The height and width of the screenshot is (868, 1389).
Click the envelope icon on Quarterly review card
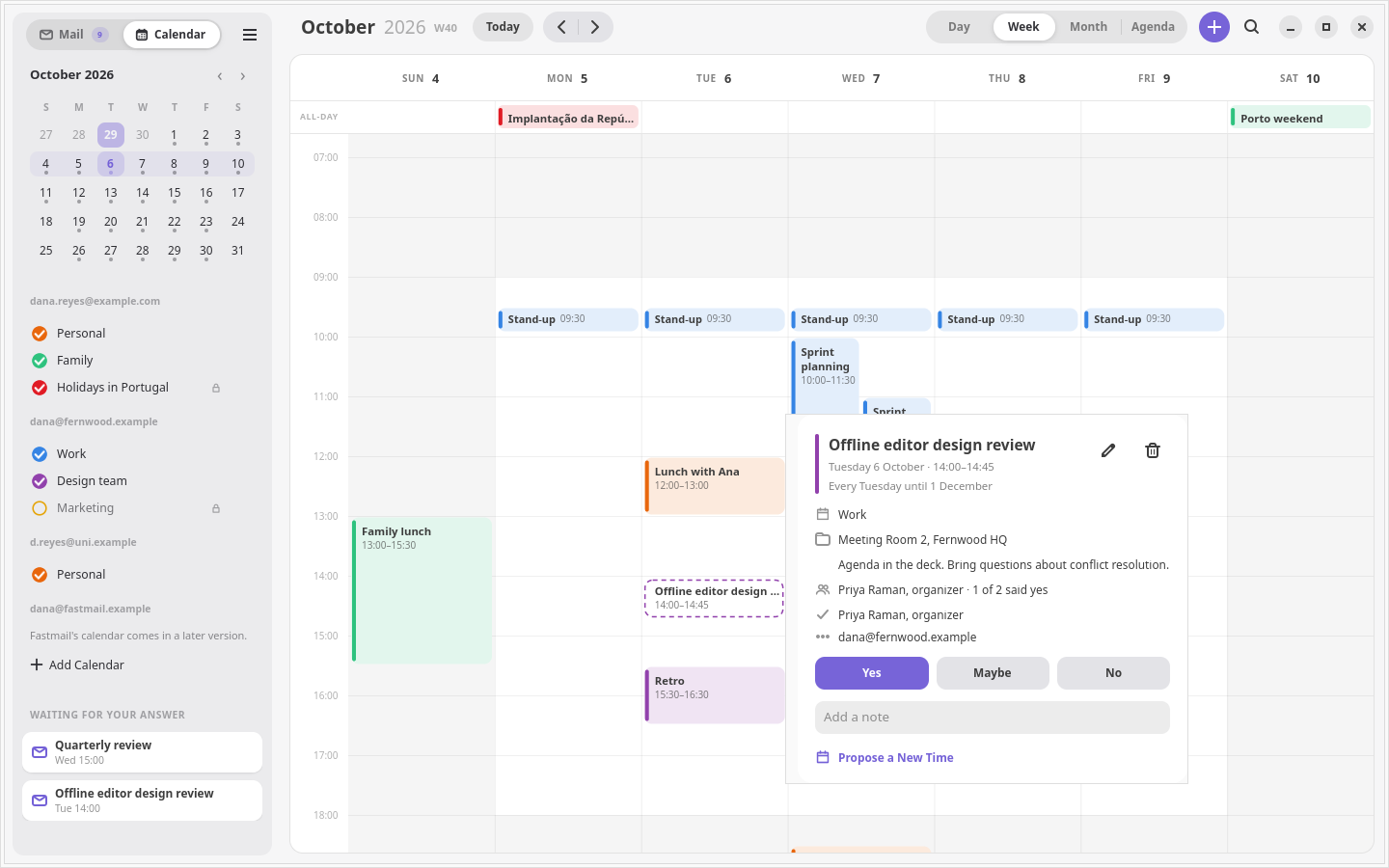tap(40, 752)
